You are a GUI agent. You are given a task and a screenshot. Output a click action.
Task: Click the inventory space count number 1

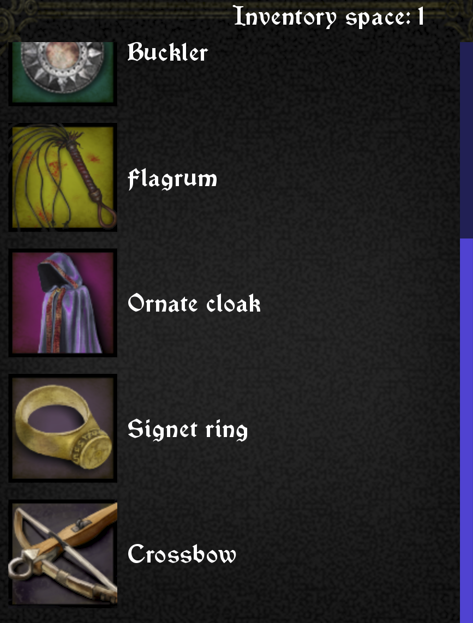420,17
